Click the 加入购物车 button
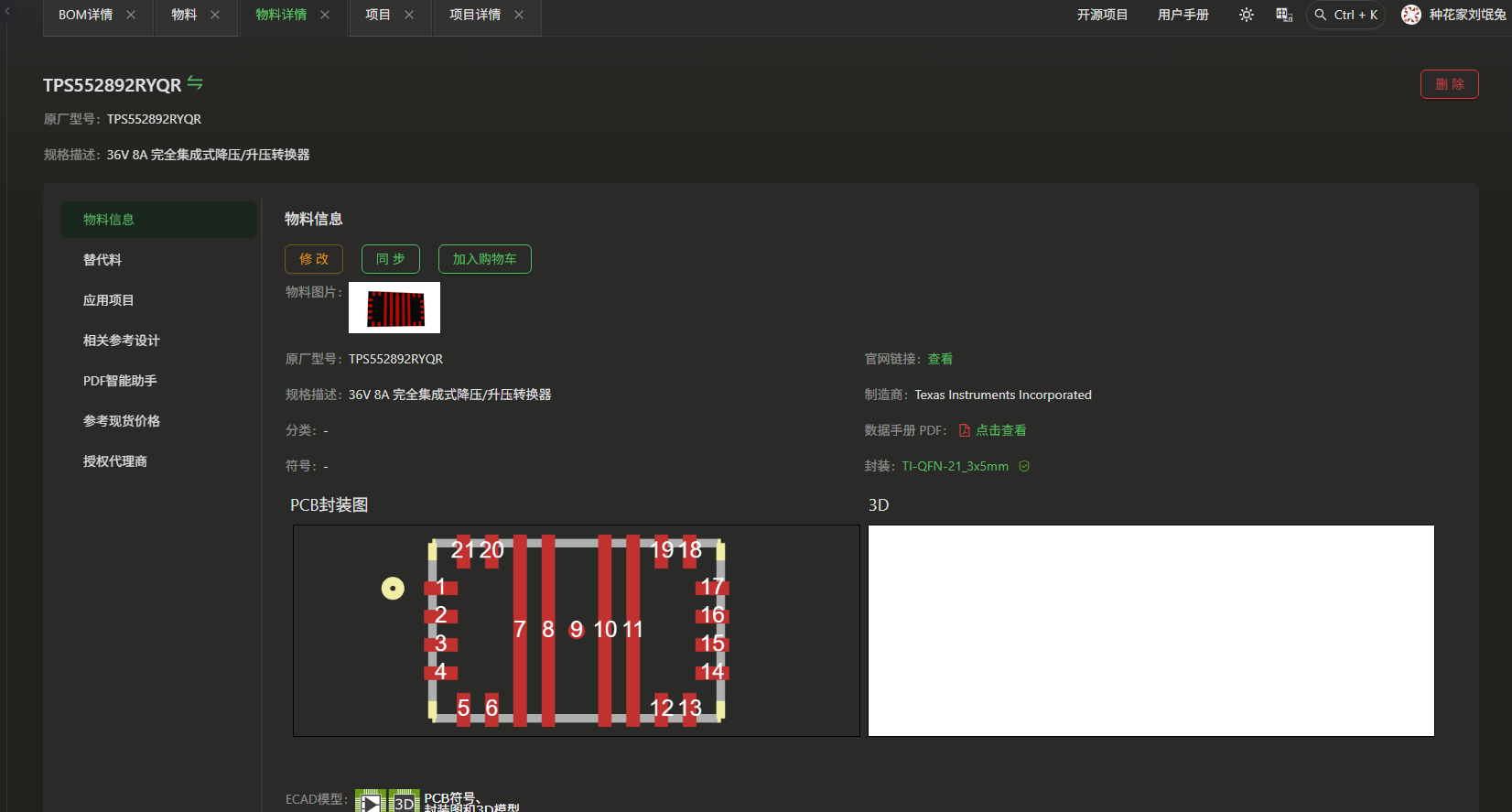Viewport: 1512px width, 812px height. pos(484,259)
